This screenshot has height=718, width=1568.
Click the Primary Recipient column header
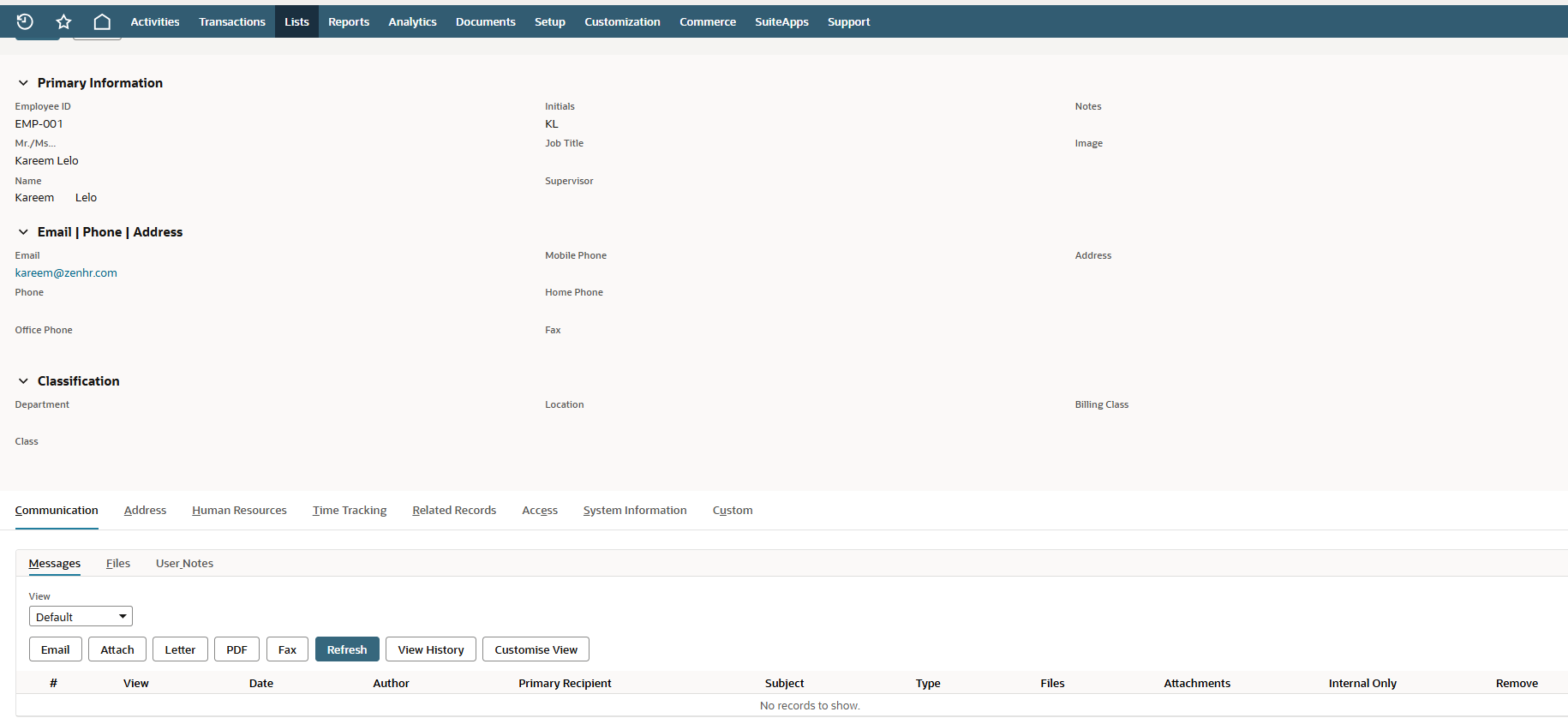[565, 683]
